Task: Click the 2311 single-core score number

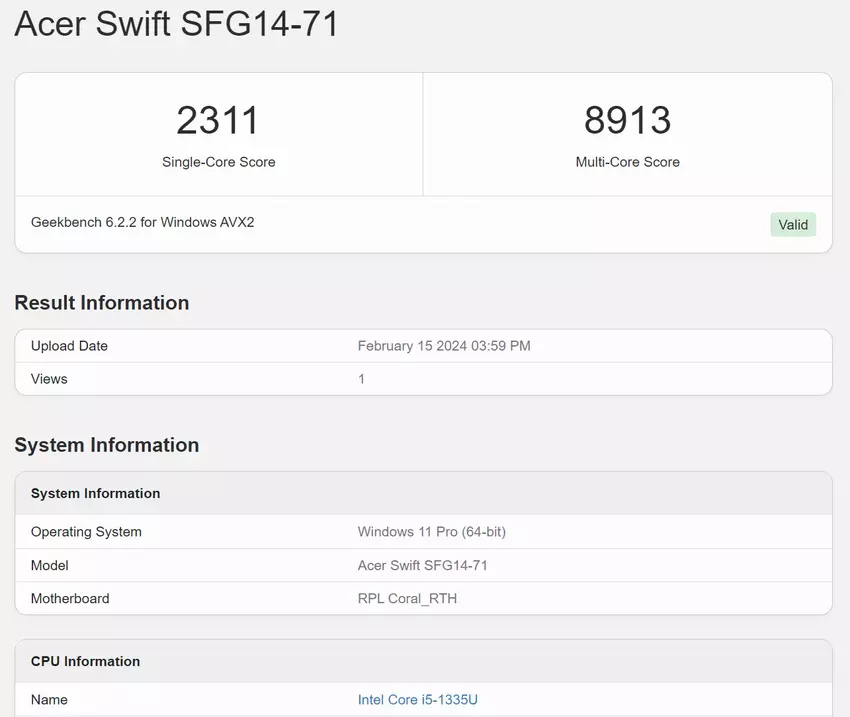Action: point(218,121)
